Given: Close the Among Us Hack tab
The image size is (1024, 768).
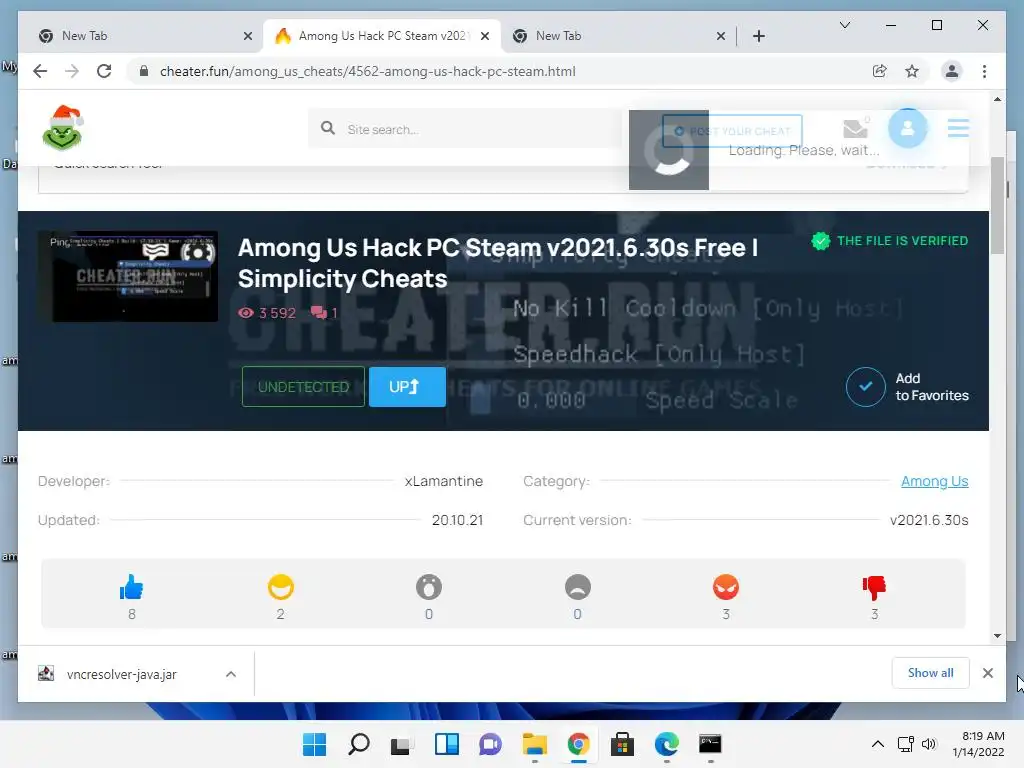Looking at the screenshot, I should pyautogui.click(x=485, y=36).
